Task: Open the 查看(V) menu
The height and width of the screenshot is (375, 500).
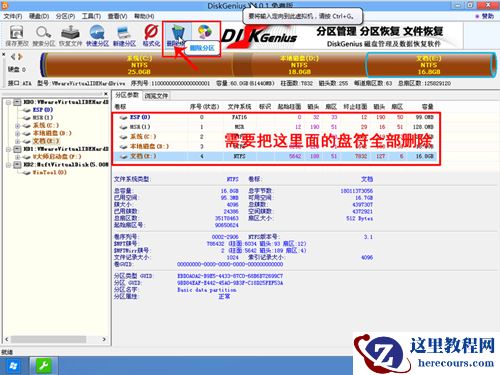Action: click(117, 16)
